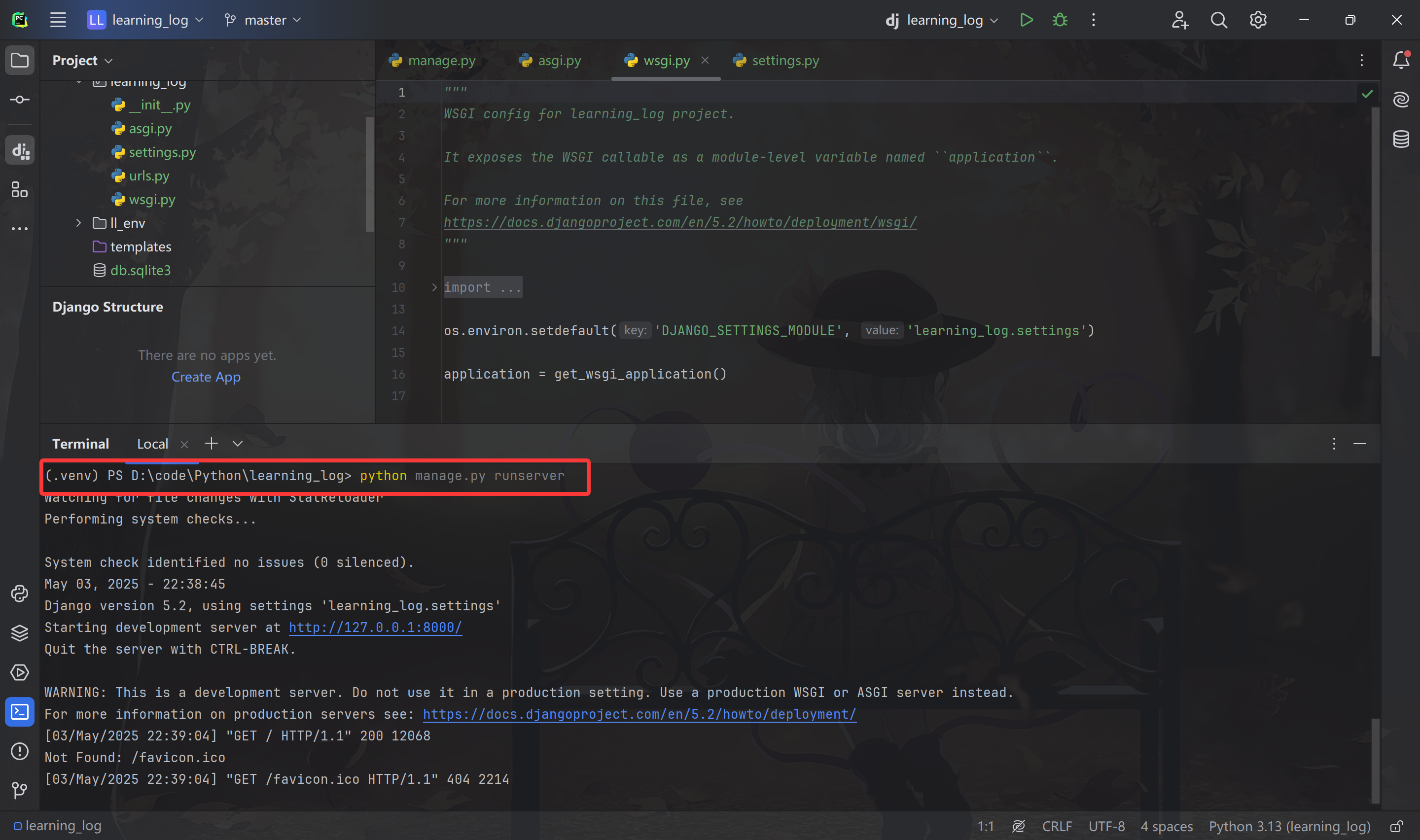
Task: Open Git version control tool window
Action: (x=20, y=790)
